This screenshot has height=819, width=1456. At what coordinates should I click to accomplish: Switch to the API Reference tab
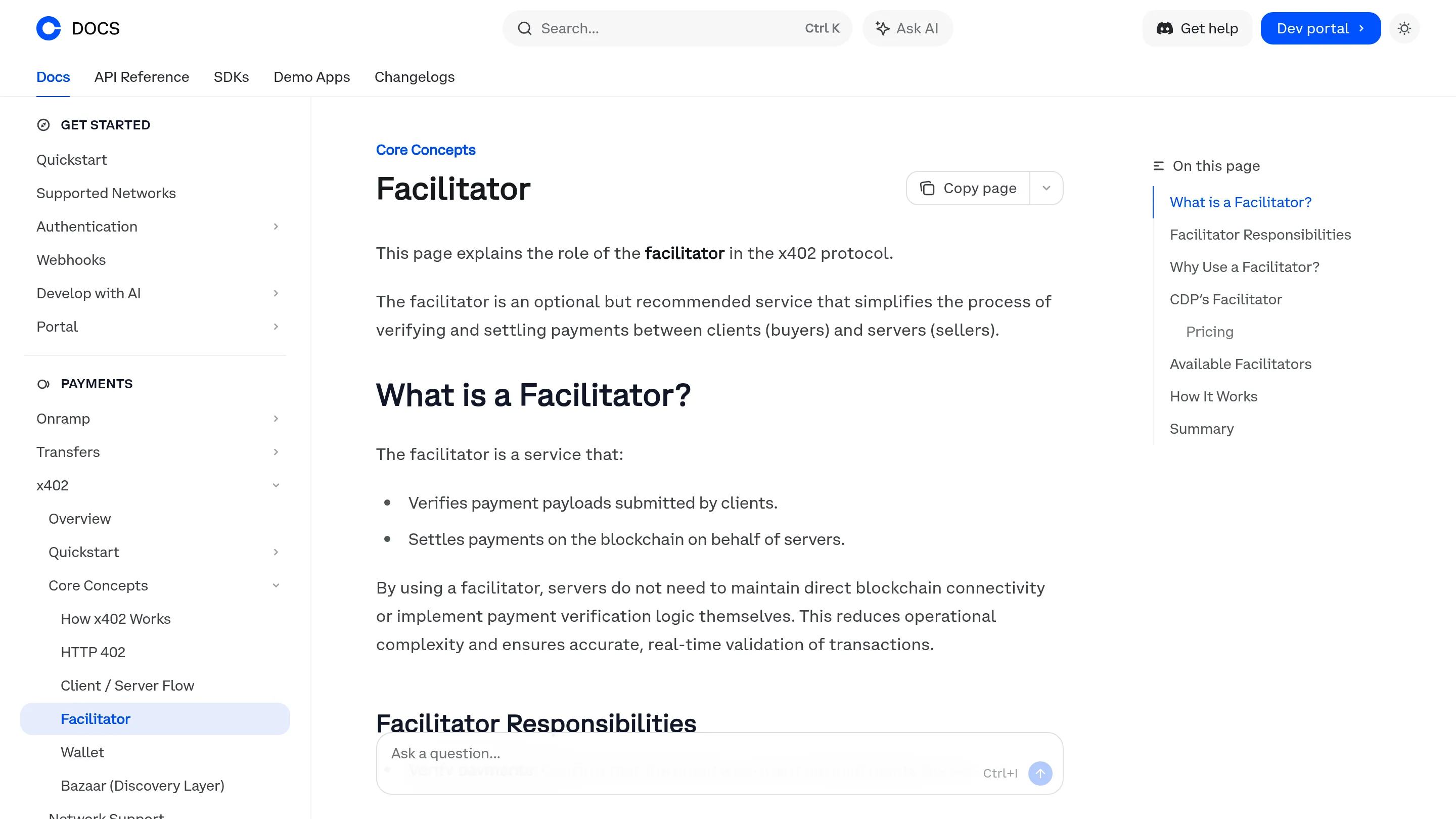pos(142,77)
